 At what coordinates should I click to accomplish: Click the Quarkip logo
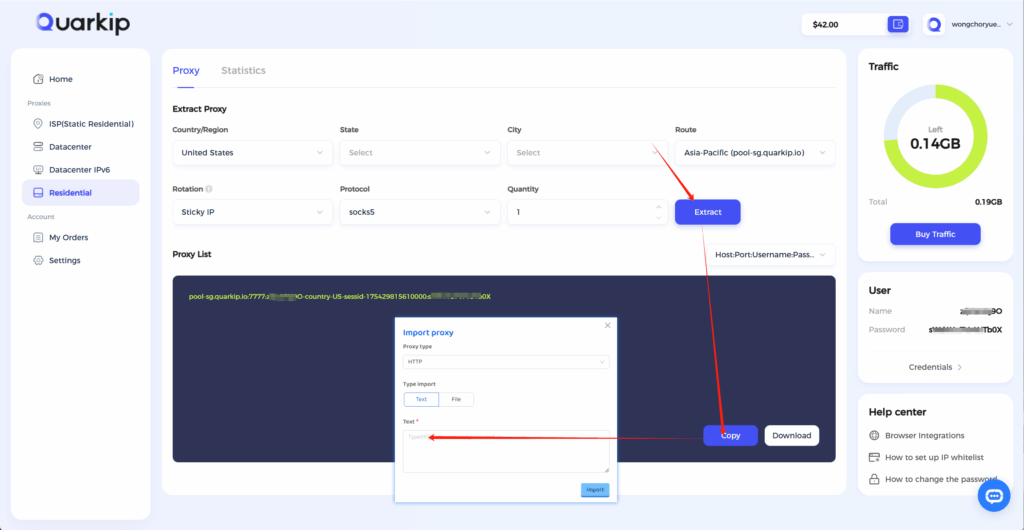click(83, 23)
